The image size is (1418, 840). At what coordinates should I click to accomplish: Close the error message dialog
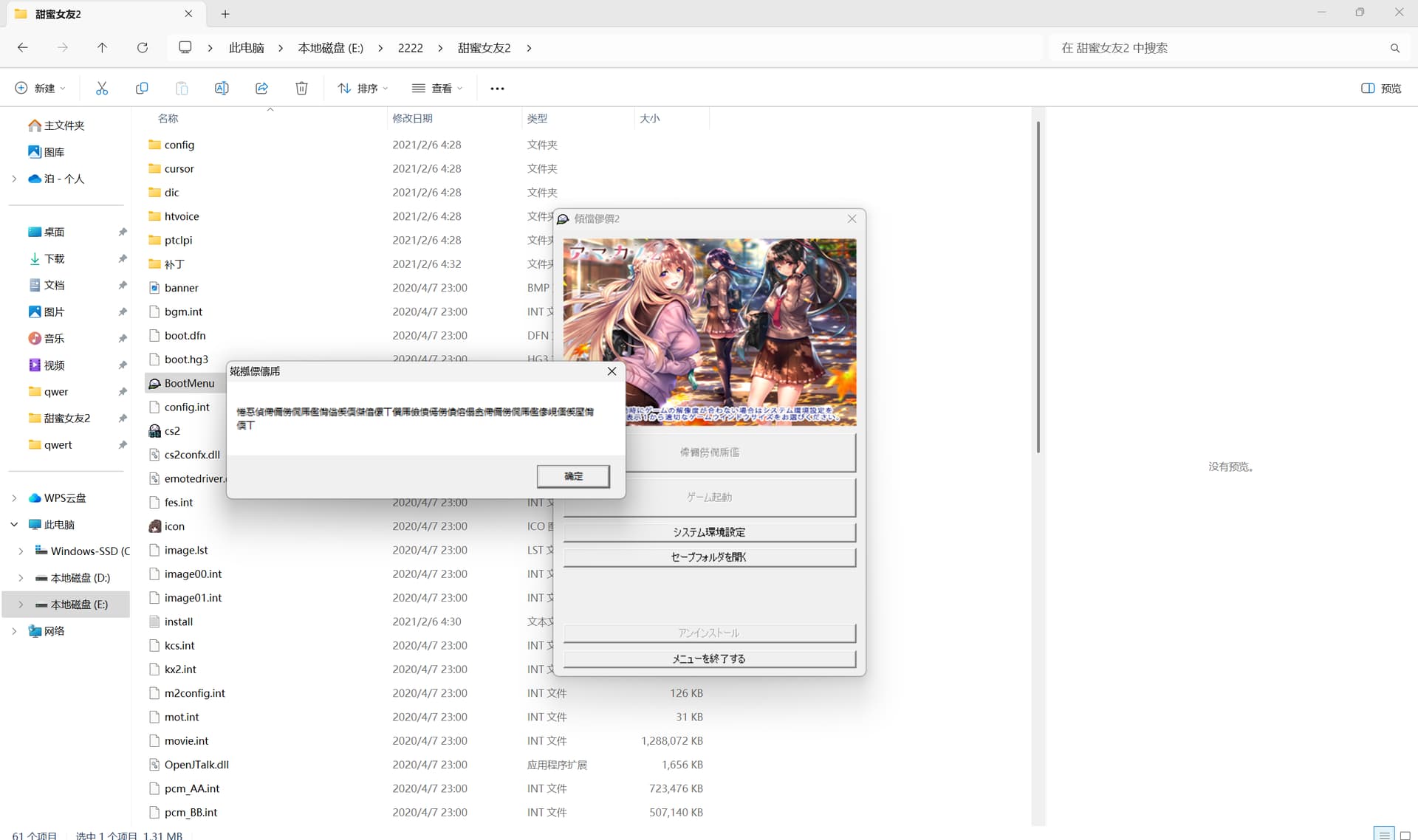(612, 371)
